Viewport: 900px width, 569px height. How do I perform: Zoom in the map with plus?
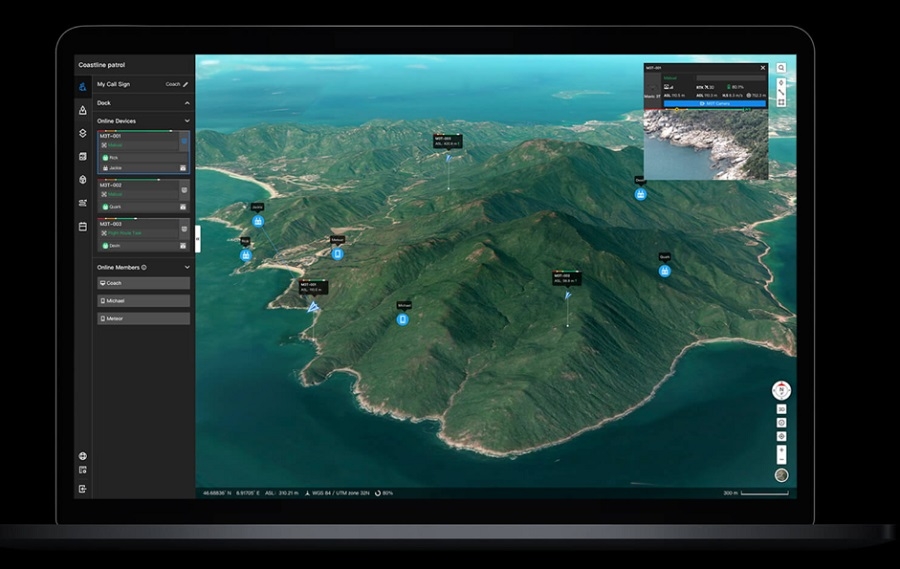click(x=781, y=450)
